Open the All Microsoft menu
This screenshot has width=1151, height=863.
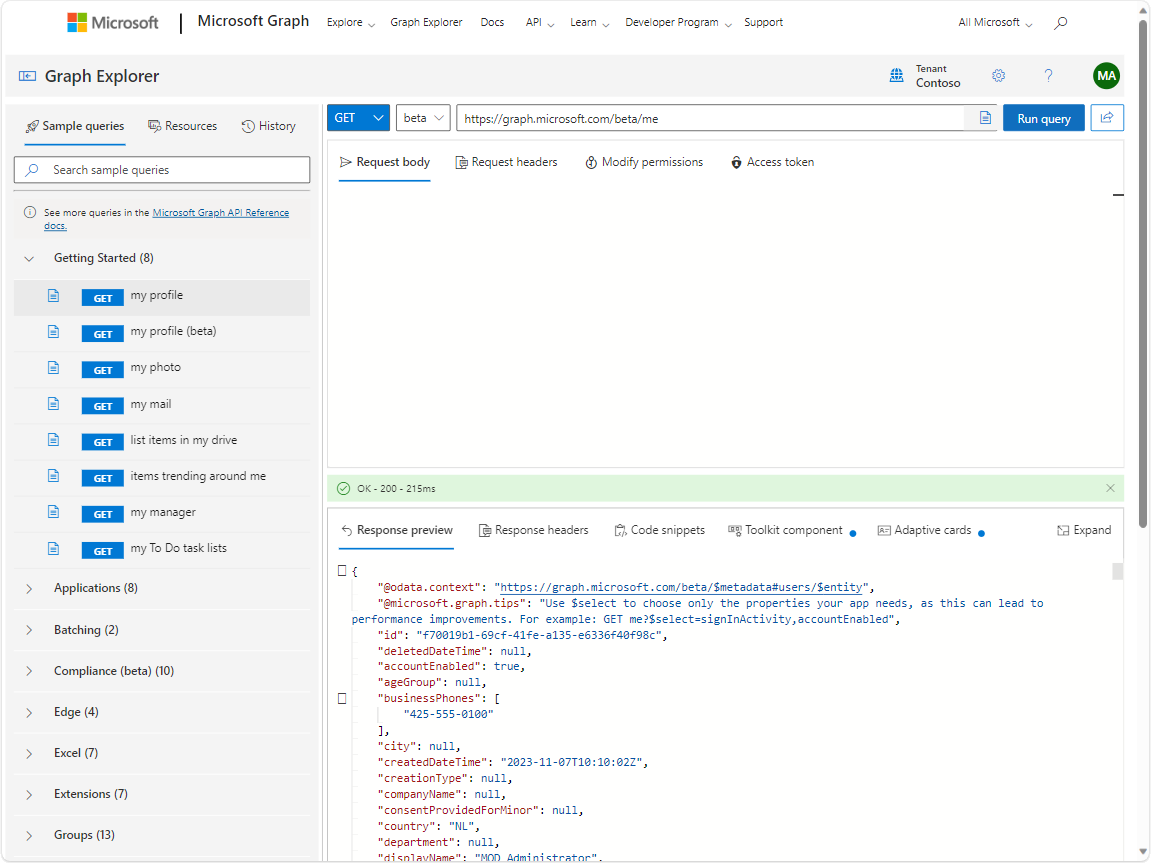[995, 23]
